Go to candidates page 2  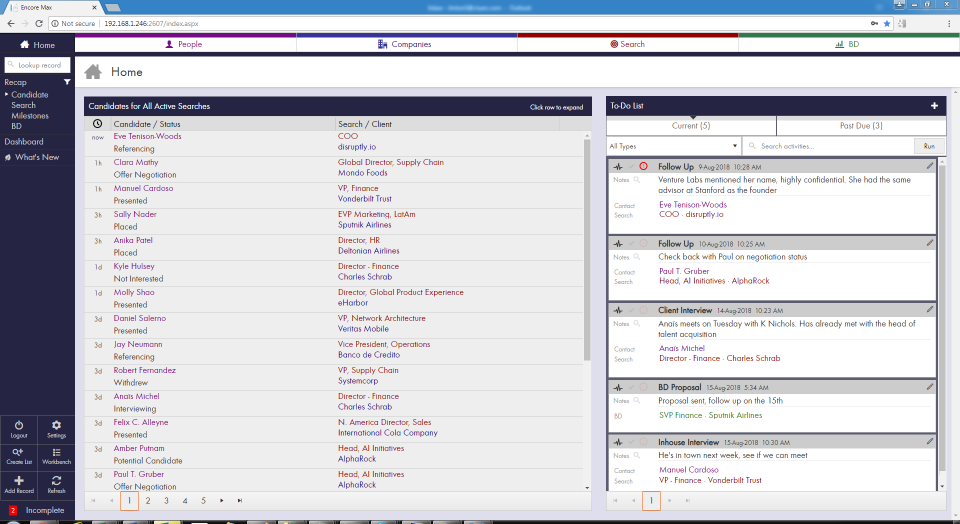coord(148,501)
